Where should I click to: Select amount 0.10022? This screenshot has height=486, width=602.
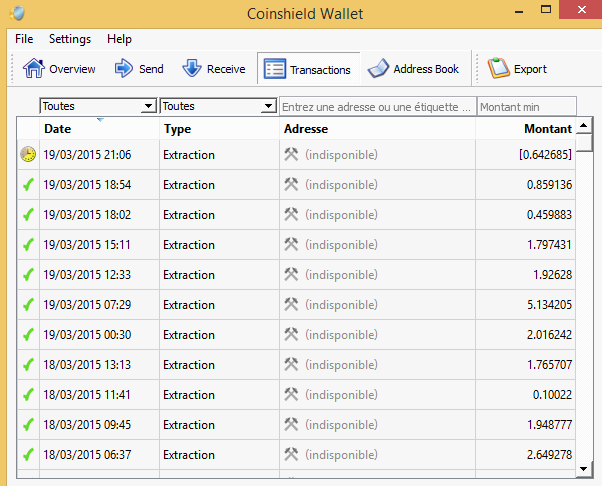pos(552,394)
